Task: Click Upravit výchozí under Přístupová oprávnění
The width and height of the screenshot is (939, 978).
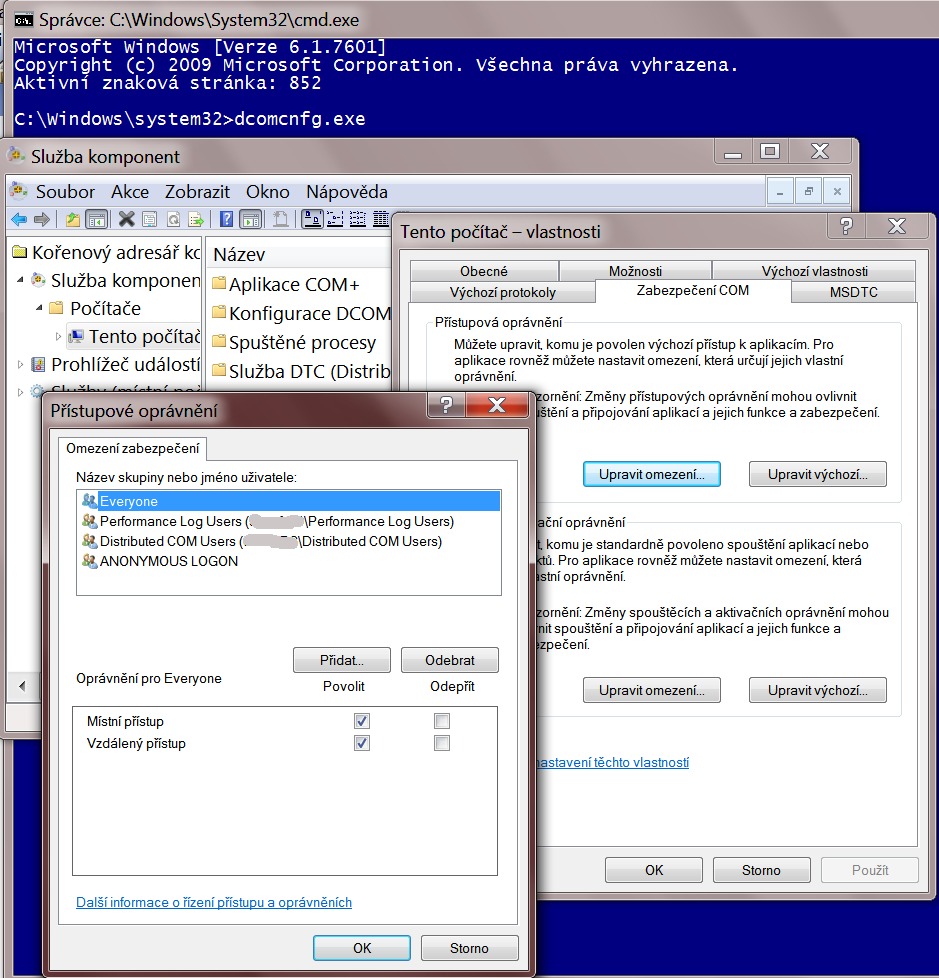Action: [817, 474]
